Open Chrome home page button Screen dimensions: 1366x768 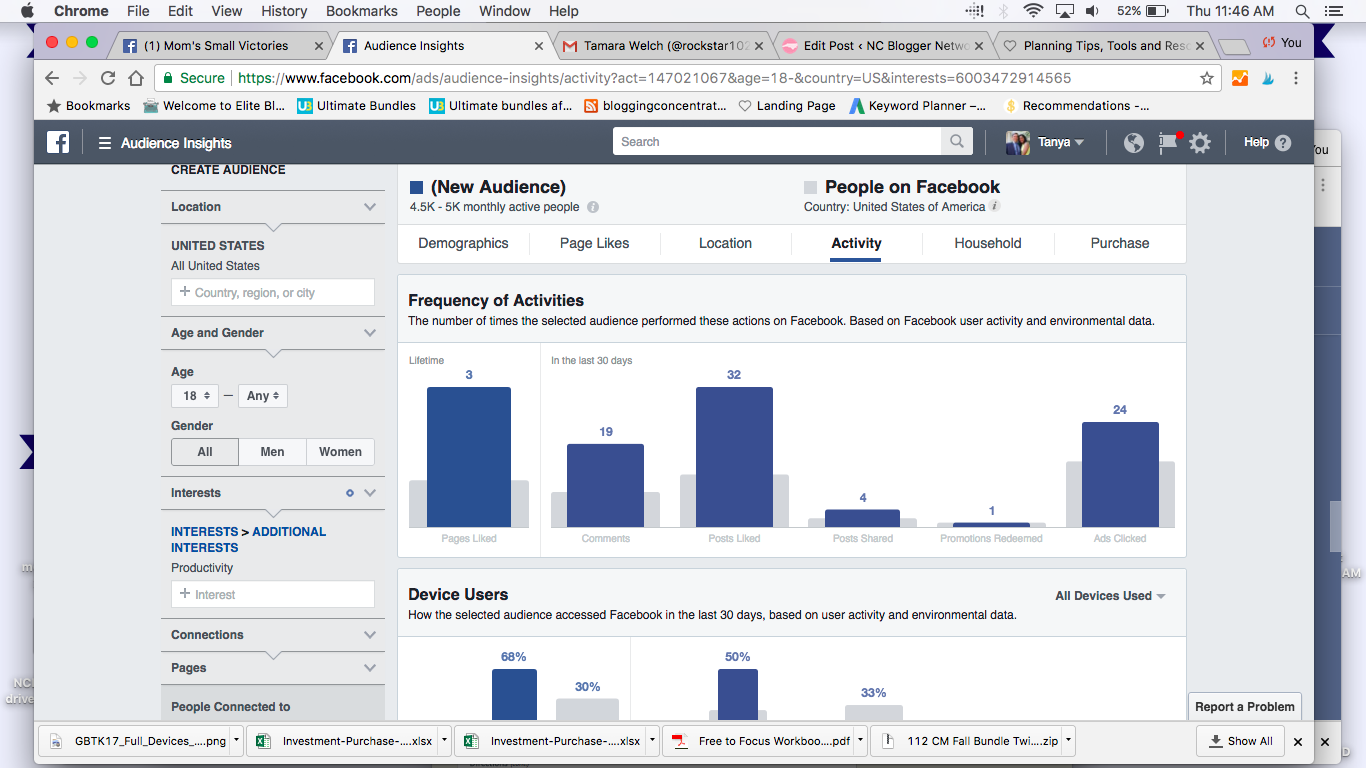(x=136, y=78)
